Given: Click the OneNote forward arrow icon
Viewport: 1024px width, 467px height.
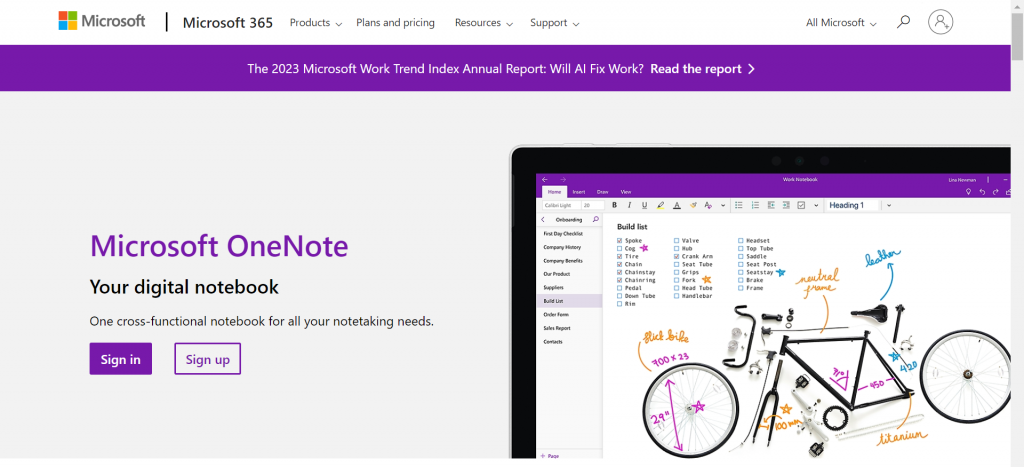Looking at the screenshot, I should [x=563, y=180].
